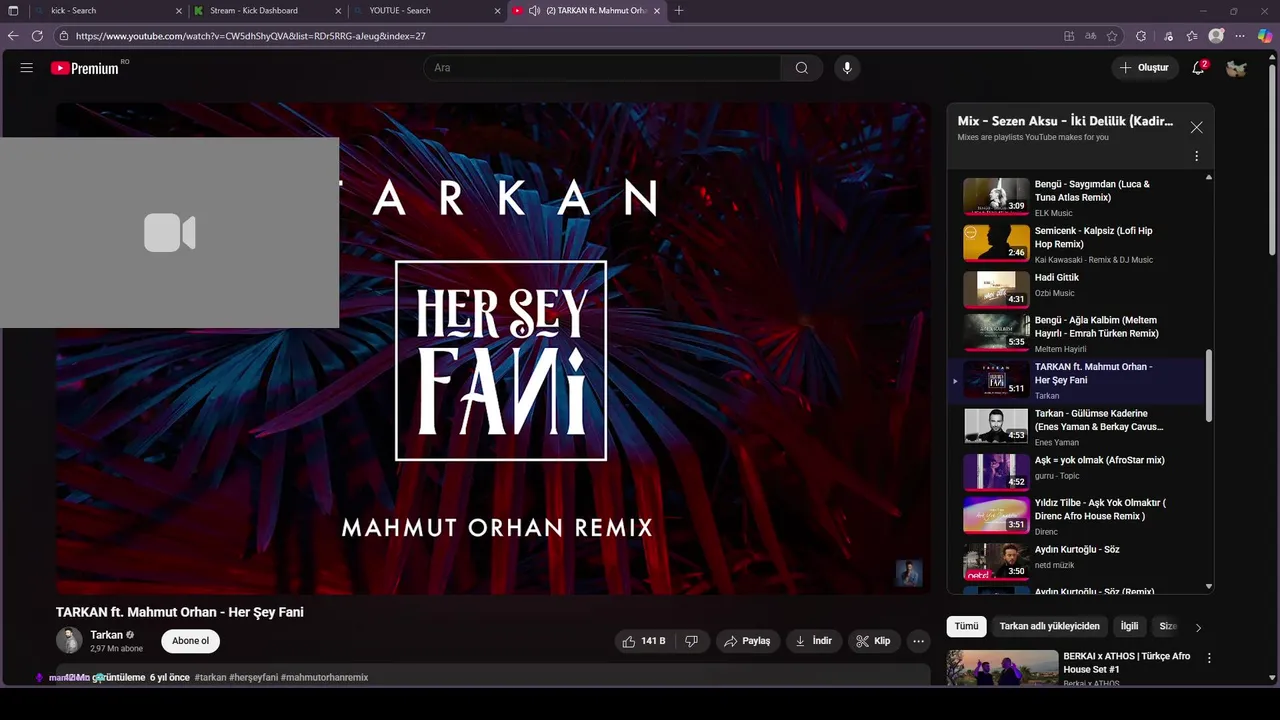Close the Stream - Kick Dashboard tab
Screen dimensions: 1280x720
pyautogui.click(x=338, y=11)
